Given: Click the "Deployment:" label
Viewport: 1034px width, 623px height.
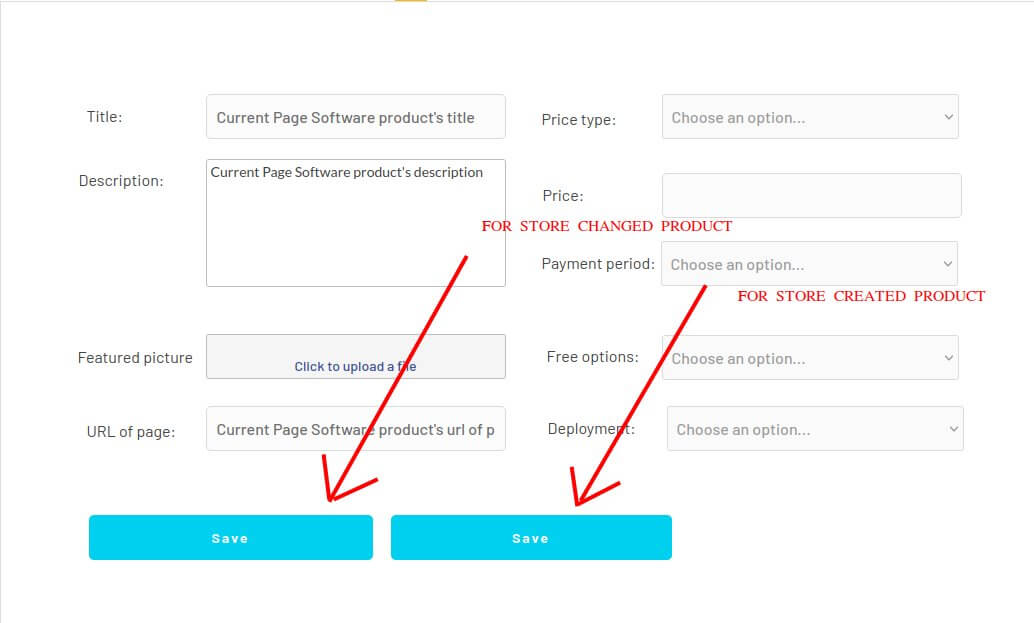Looking at the screenshot, I should 591,429.
